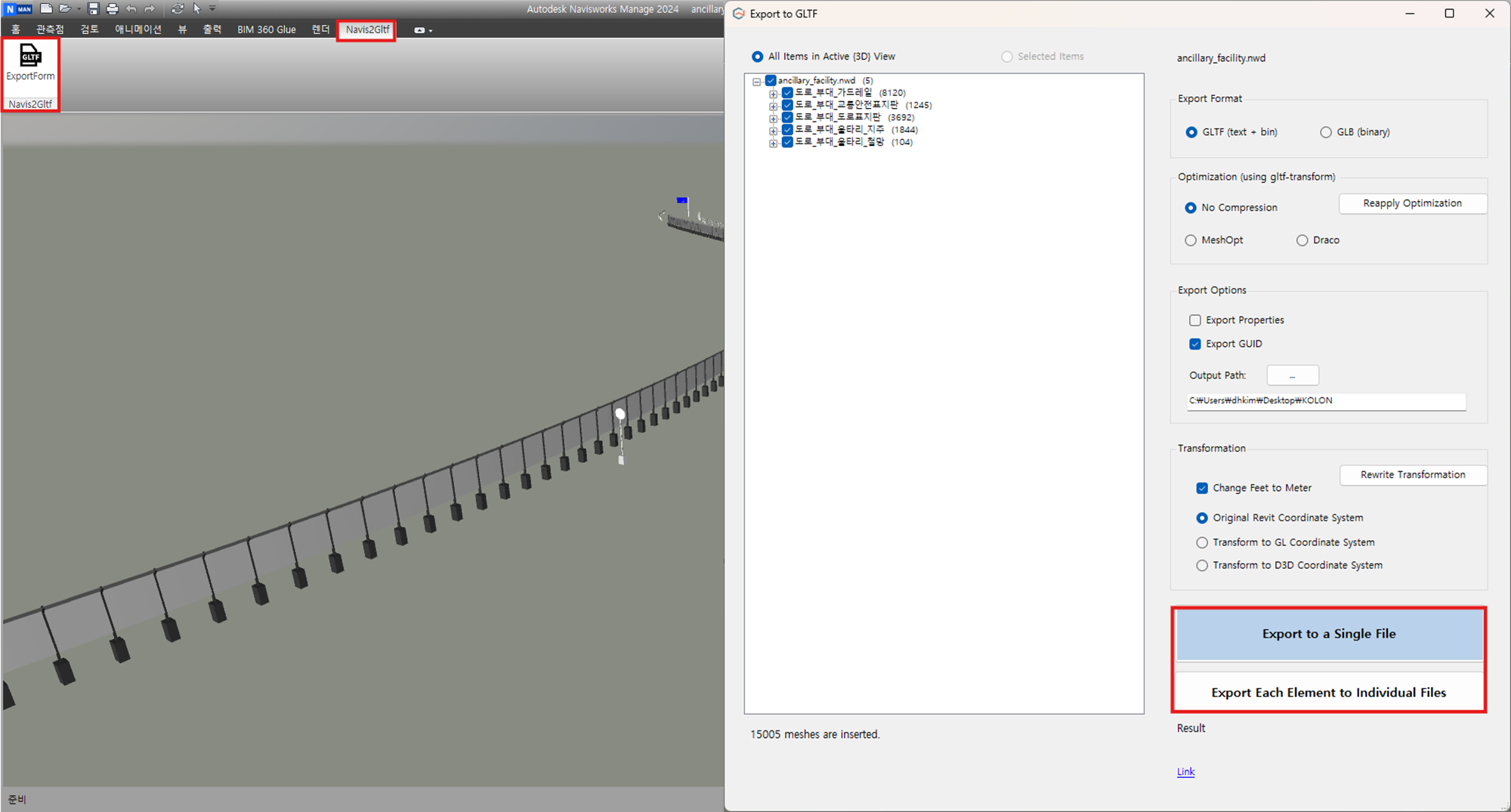This screenshot has width=1511, height=812.
Task: Maximize the Export to GLTF window
Action: (1449, 14)
